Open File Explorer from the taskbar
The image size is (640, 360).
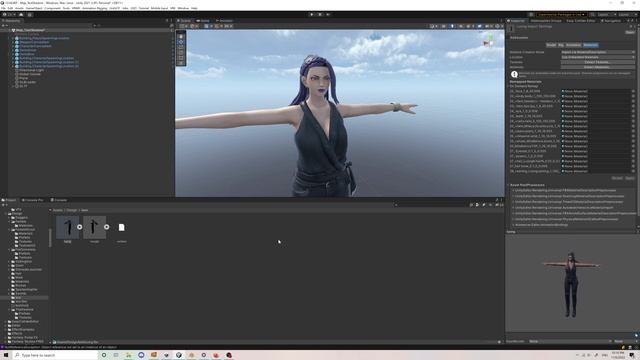pos(129,355)
